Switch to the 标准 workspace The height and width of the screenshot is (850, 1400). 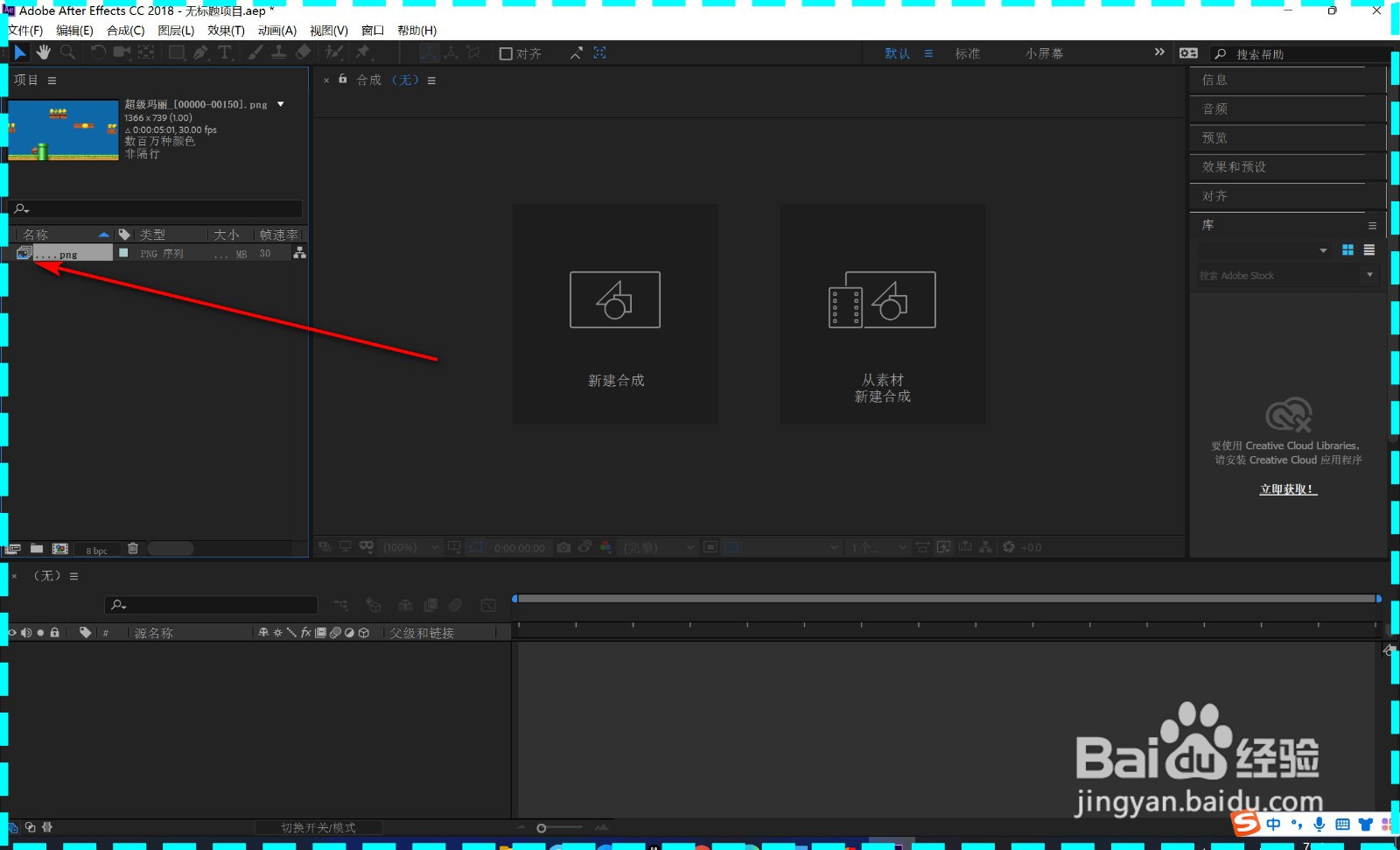[x=968, y=53]
